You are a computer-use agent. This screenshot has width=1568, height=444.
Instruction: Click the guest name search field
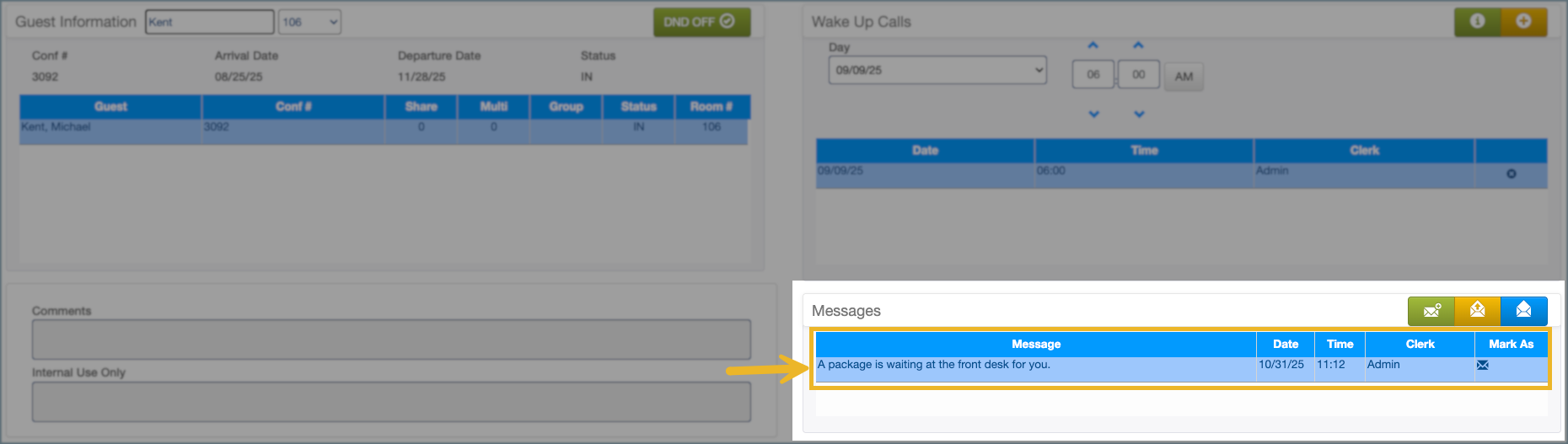click(x=209, y=22)
